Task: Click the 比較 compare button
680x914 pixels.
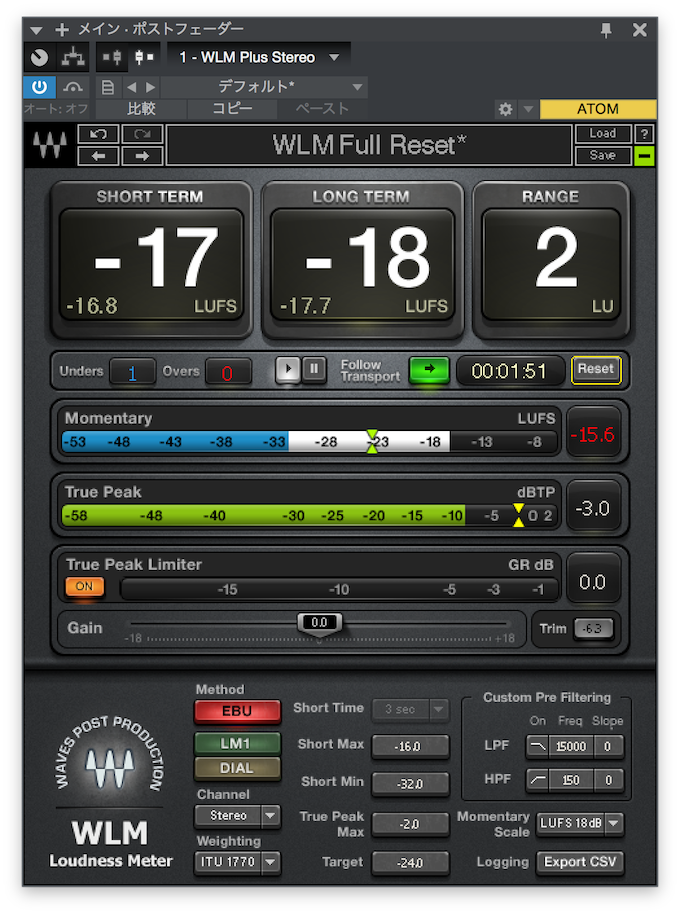Action: pyautogui.click(x=141, y=109)
